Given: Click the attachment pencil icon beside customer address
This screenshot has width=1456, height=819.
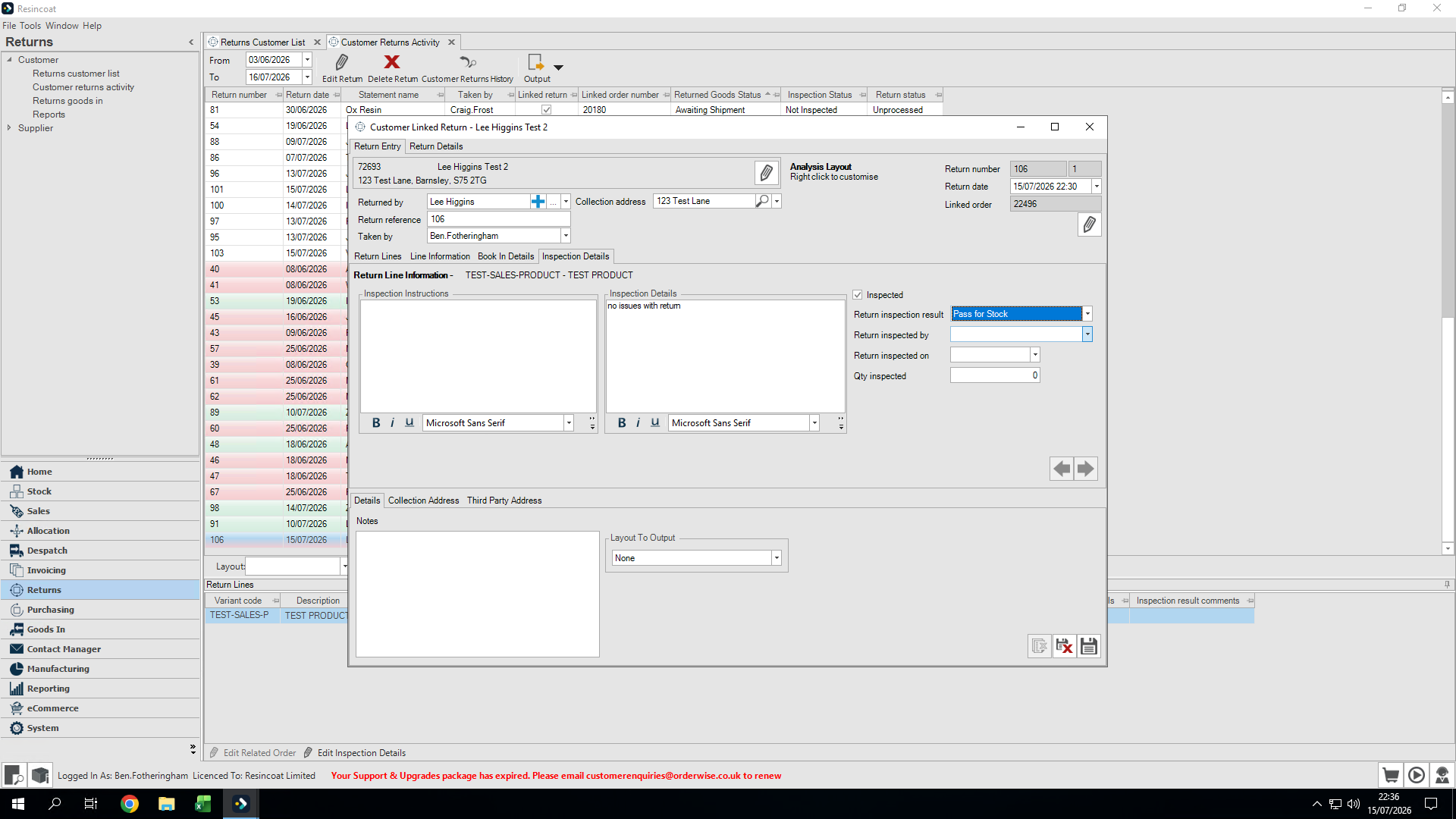Looking at the screenshot, I should [767, 173].
